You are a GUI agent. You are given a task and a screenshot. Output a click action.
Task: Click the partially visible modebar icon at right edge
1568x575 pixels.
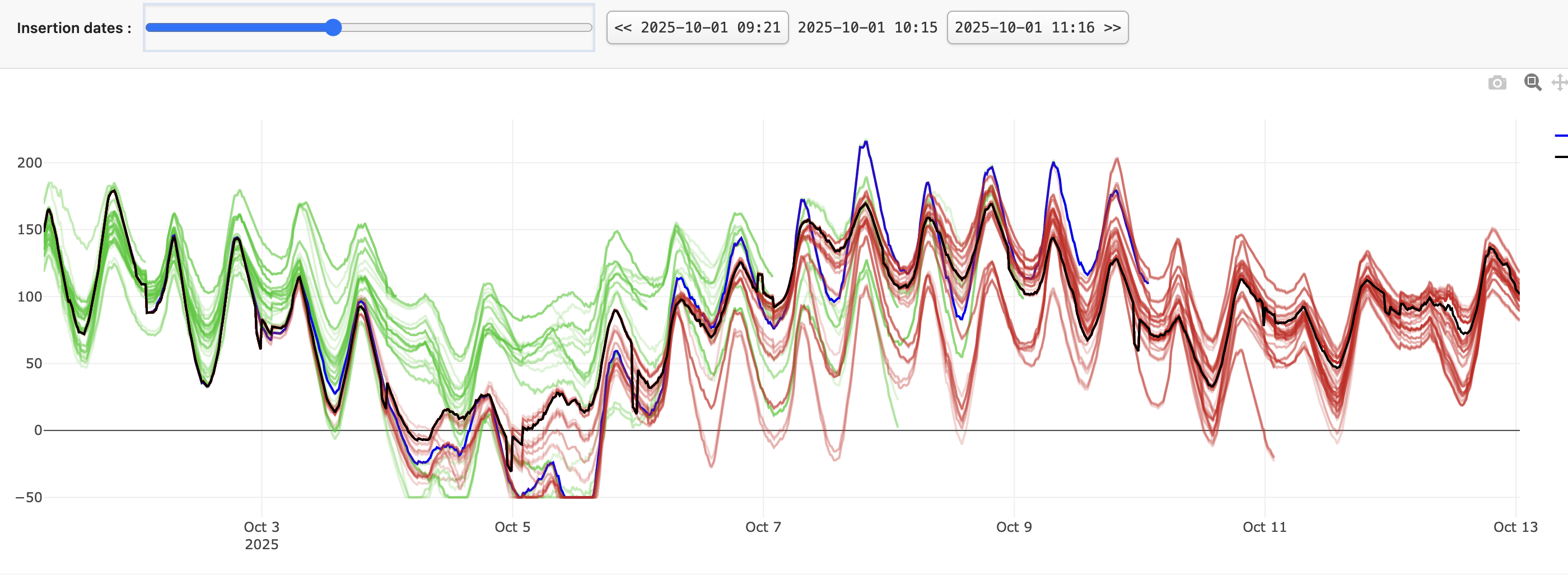[1562, 82]
